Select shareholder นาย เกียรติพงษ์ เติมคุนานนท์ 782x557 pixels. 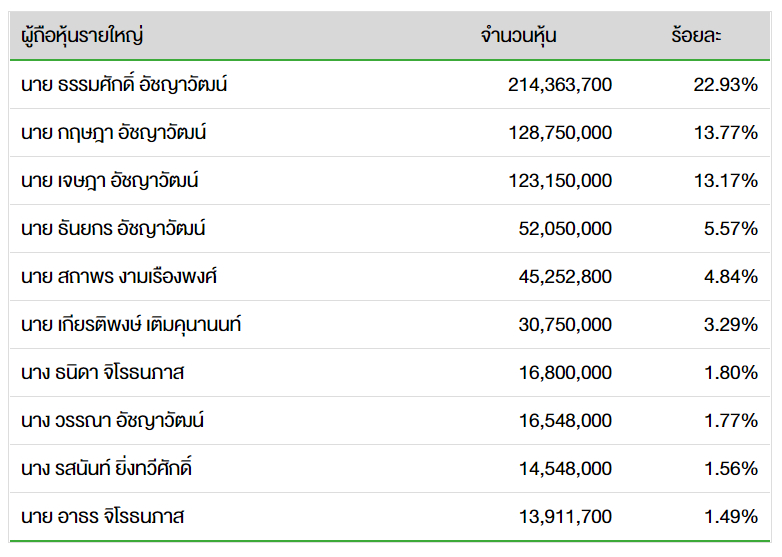click(x=131, y=325)
